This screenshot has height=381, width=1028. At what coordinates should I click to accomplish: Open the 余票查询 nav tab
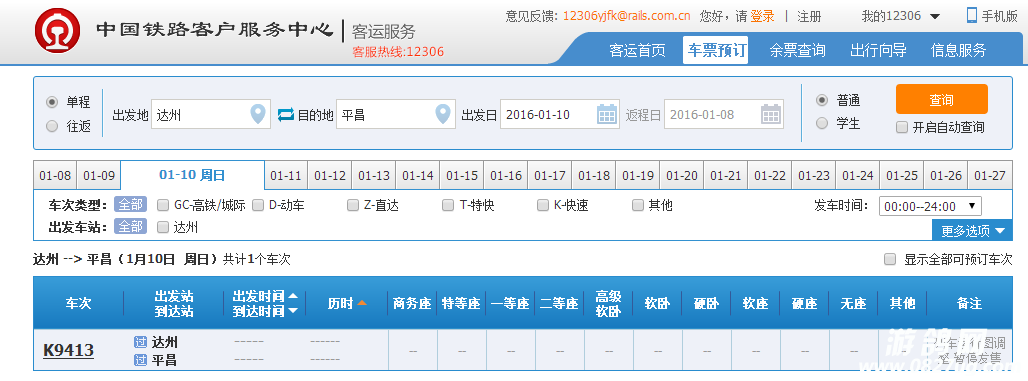pos(797,50)
